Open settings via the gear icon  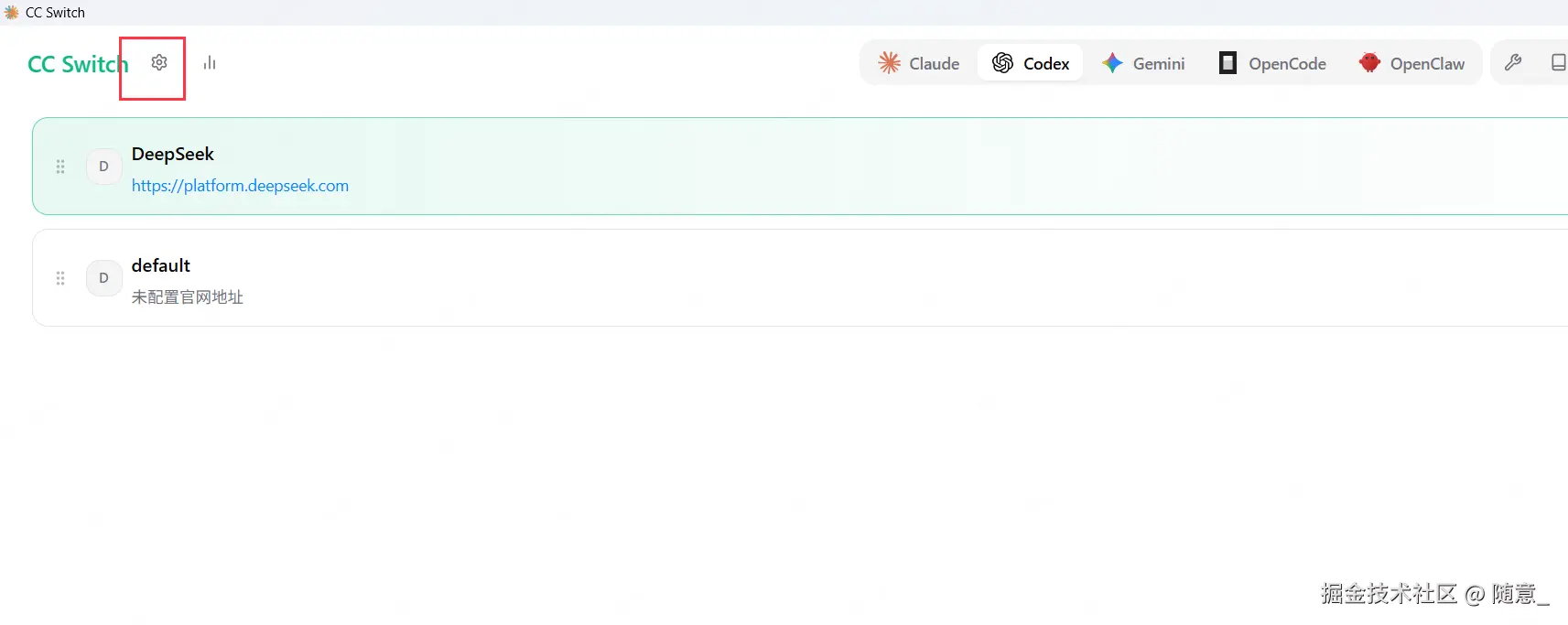tap(159, 62)
